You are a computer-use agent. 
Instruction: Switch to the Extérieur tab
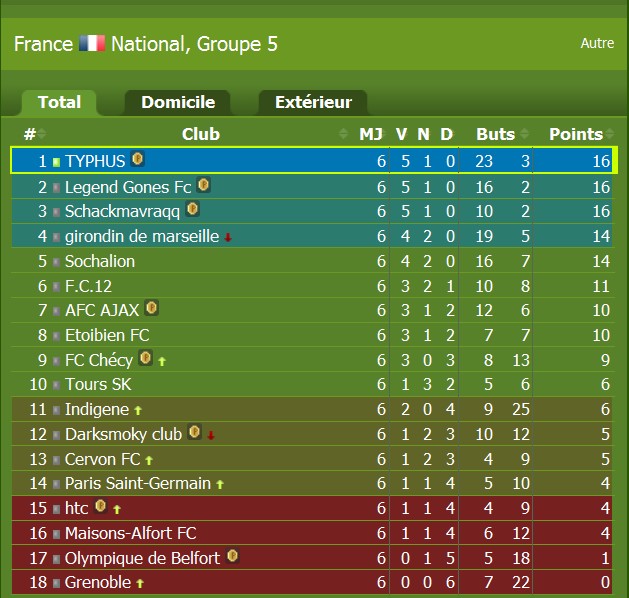313,103
